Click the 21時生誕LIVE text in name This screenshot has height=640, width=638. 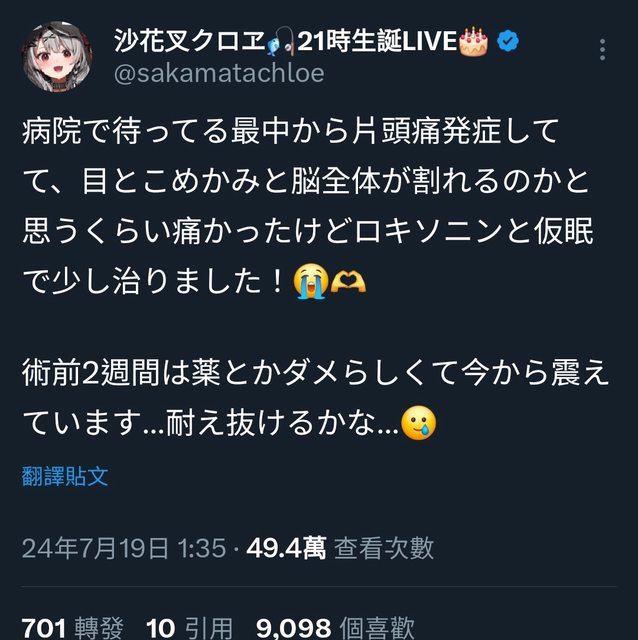click(x=377, y=41)
